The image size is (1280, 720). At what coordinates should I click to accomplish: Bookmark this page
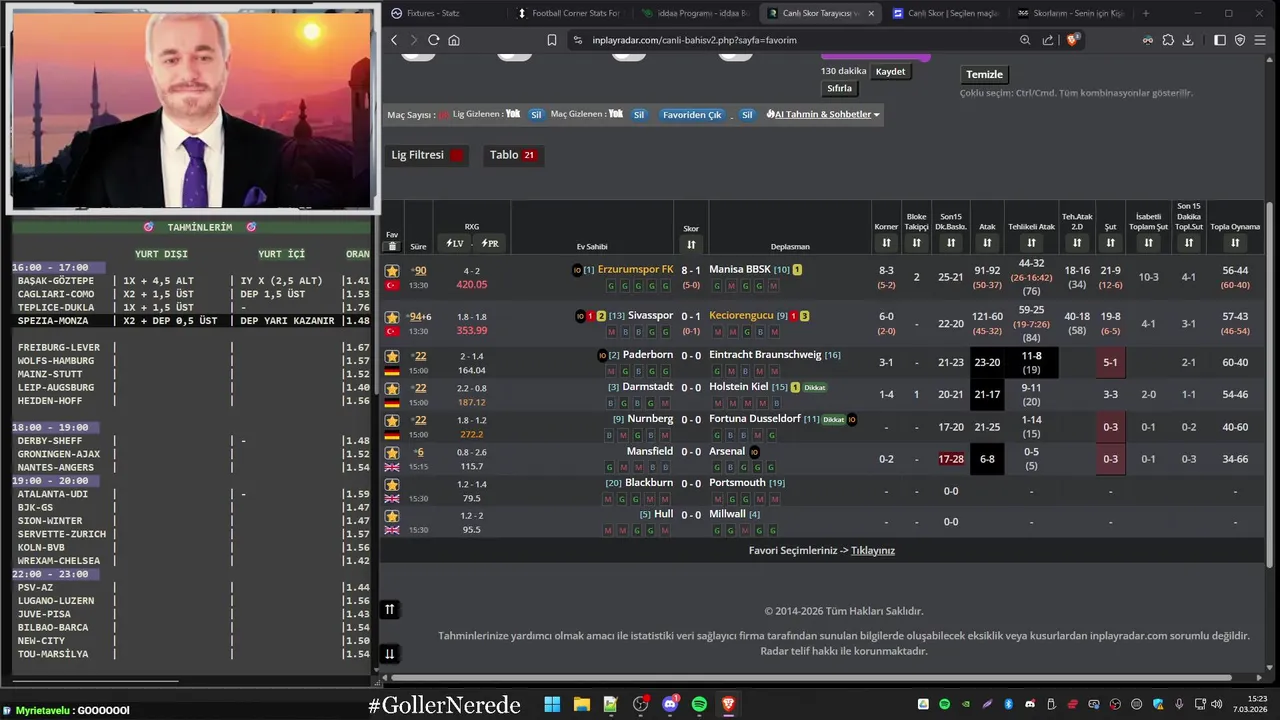click(x=551, y=40)
